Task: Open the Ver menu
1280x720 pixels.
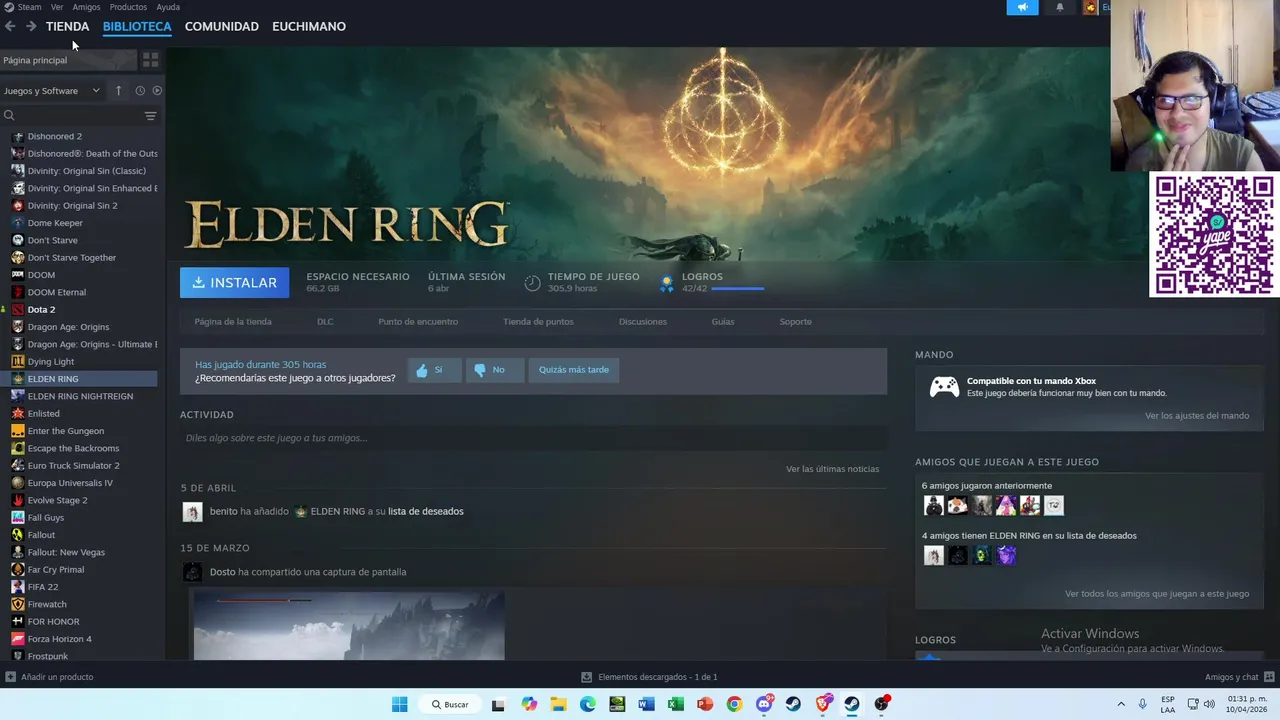Action: [x=57, y=7]
